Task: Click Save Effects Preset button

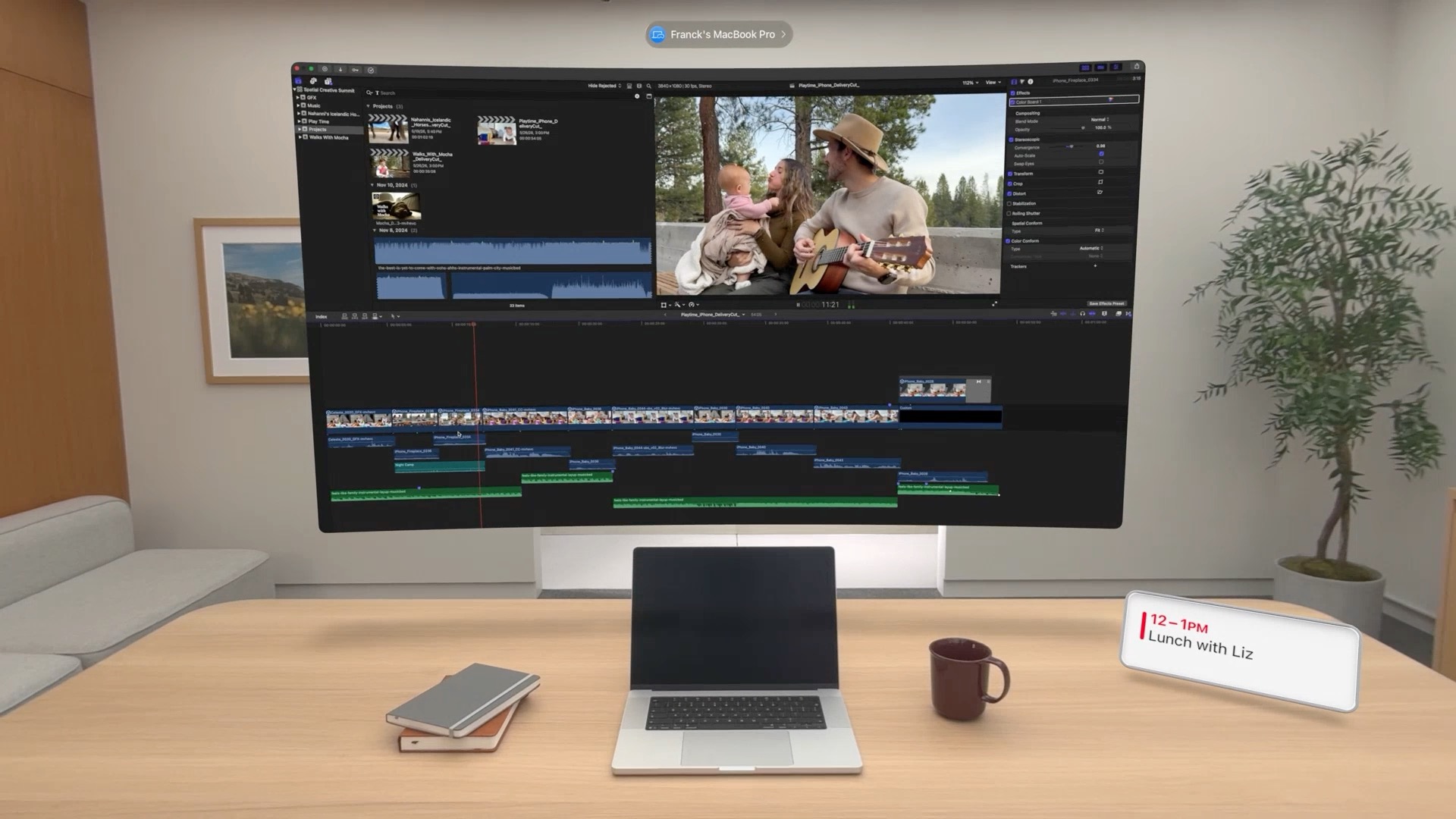Action: [x=1107, y=303]
